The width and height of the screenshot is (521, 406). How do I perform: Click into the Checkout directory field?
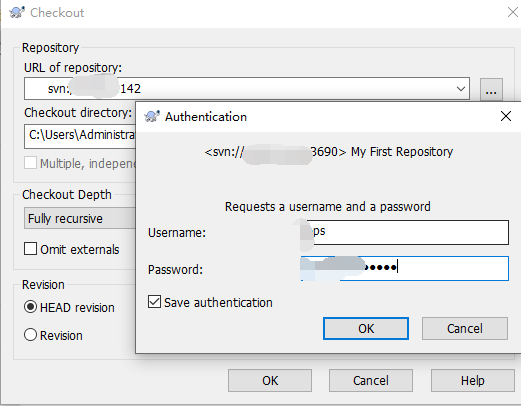click(x=80, y=136)
